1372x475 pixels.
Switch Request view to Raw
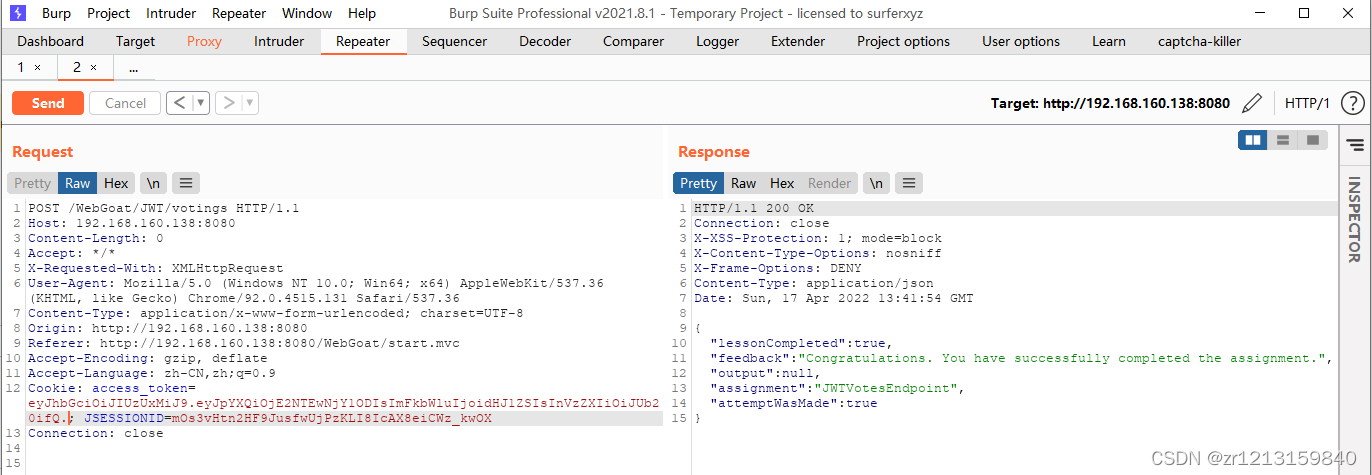[x=78, y=183]
